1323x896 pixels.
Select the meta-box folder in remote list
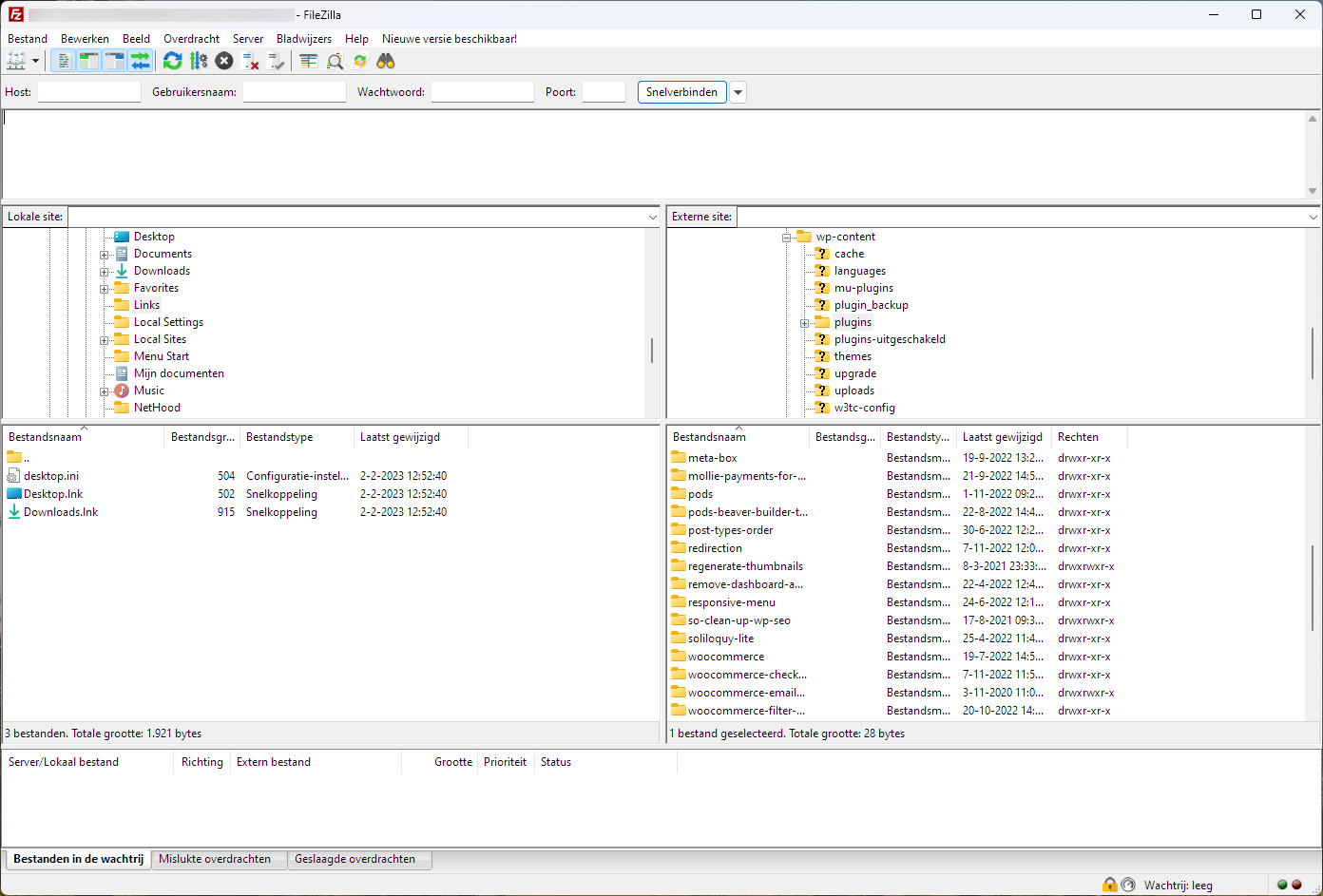click(713, 458)
